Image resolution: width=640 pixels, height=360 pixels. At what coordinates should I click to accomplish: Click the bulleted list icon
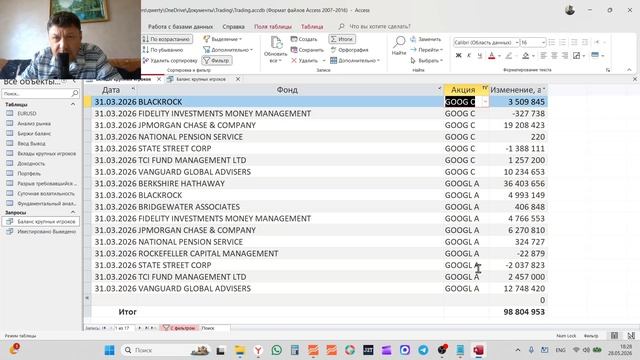552,42
